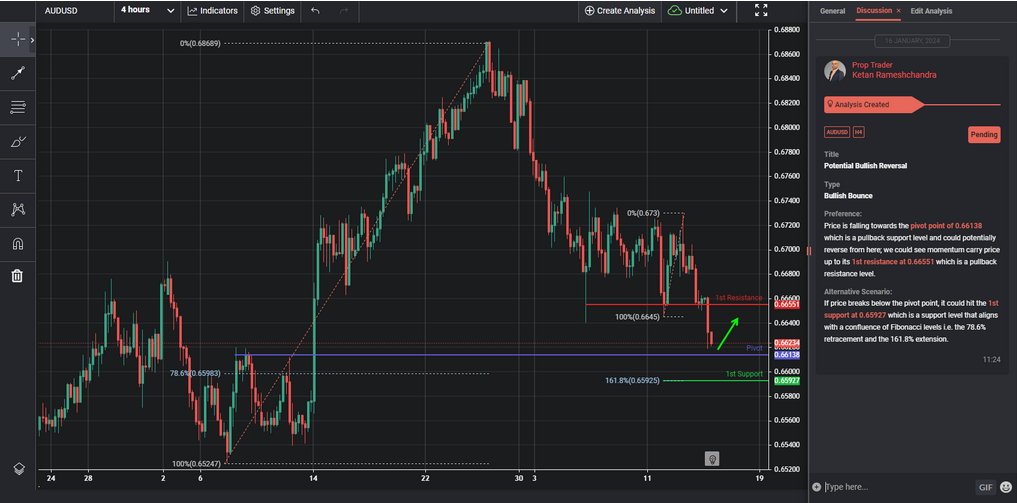Screen dimensions: 1017x503
Task: Click the 1st Resistance line label
Action: [739, 298]
